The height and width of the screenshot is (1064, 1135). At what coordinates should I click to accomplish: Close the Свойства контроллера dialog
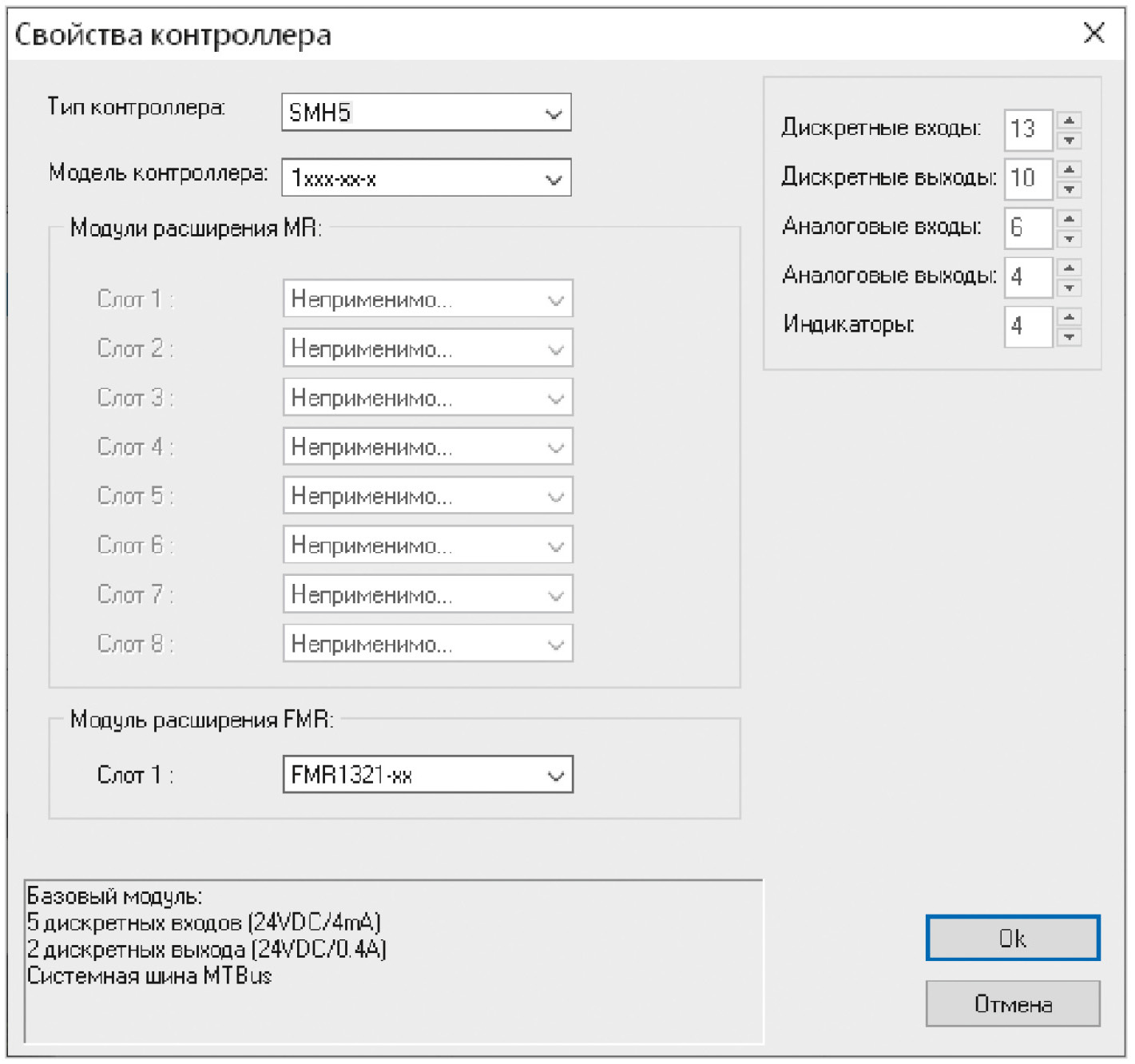(x=1093, y=34)
